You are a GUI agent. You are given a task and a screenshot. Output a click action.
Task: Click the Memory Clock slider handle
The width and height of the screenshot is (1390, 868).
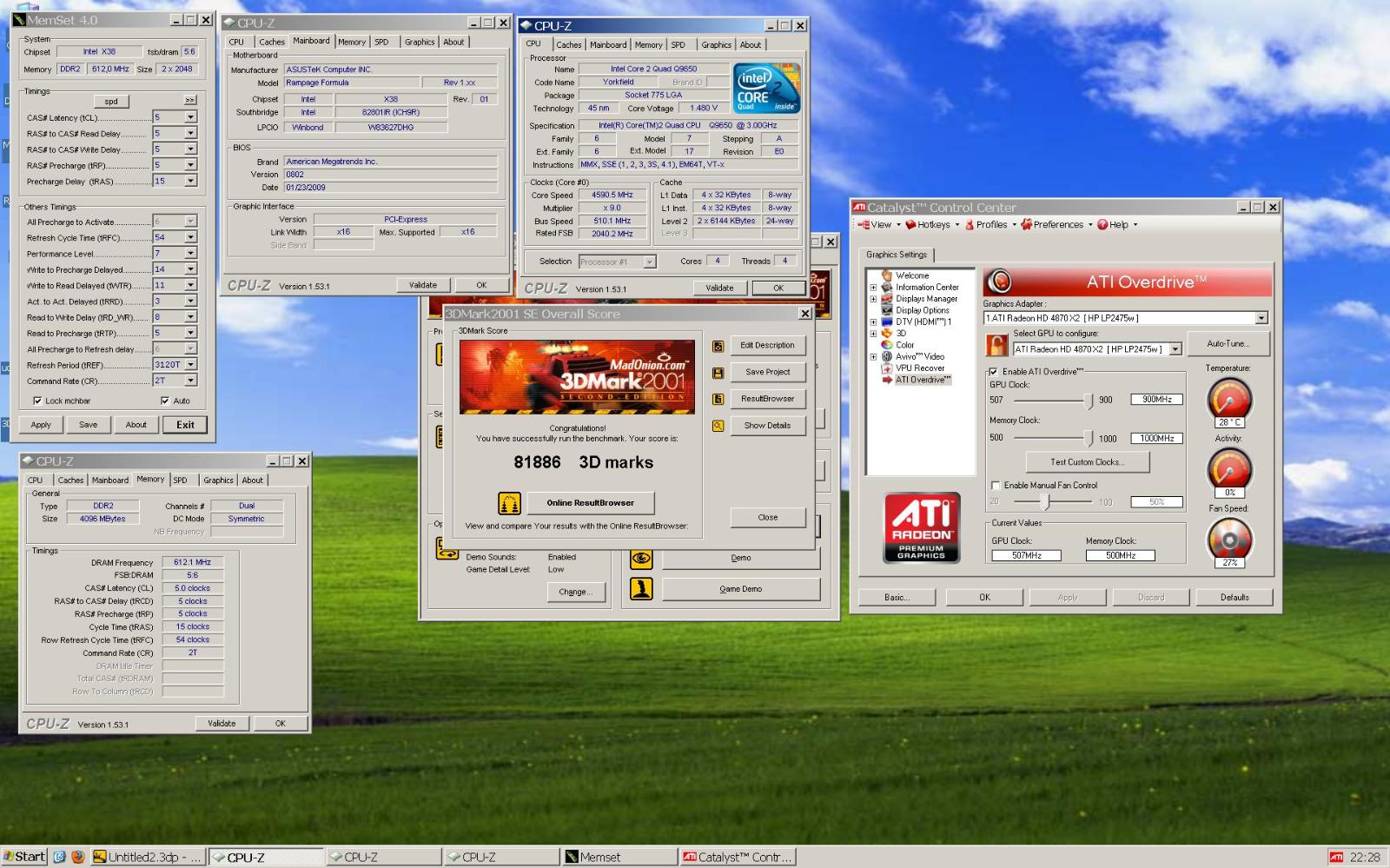[x=1088, y=439]
